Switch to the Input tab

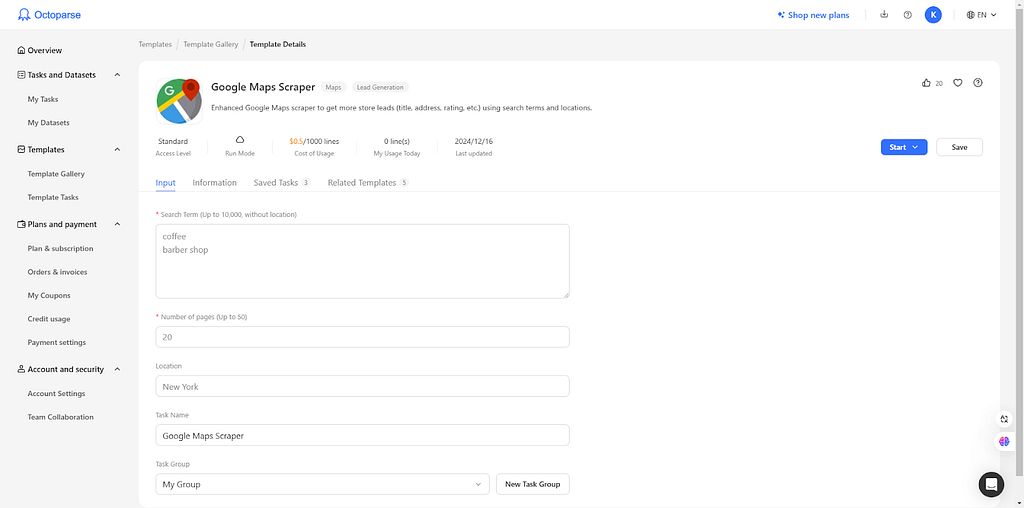pyautogui.click(x=165, y=183)
